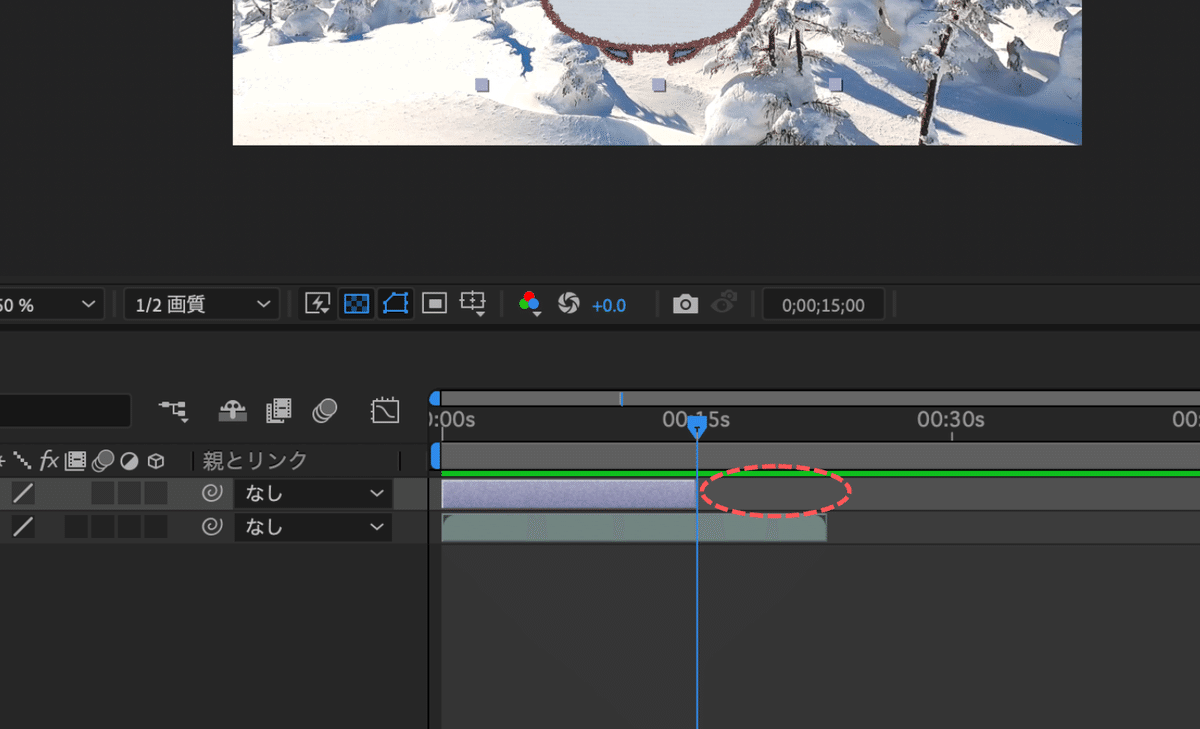Enable motion blur switch on top layer

[x=103, y=493]
